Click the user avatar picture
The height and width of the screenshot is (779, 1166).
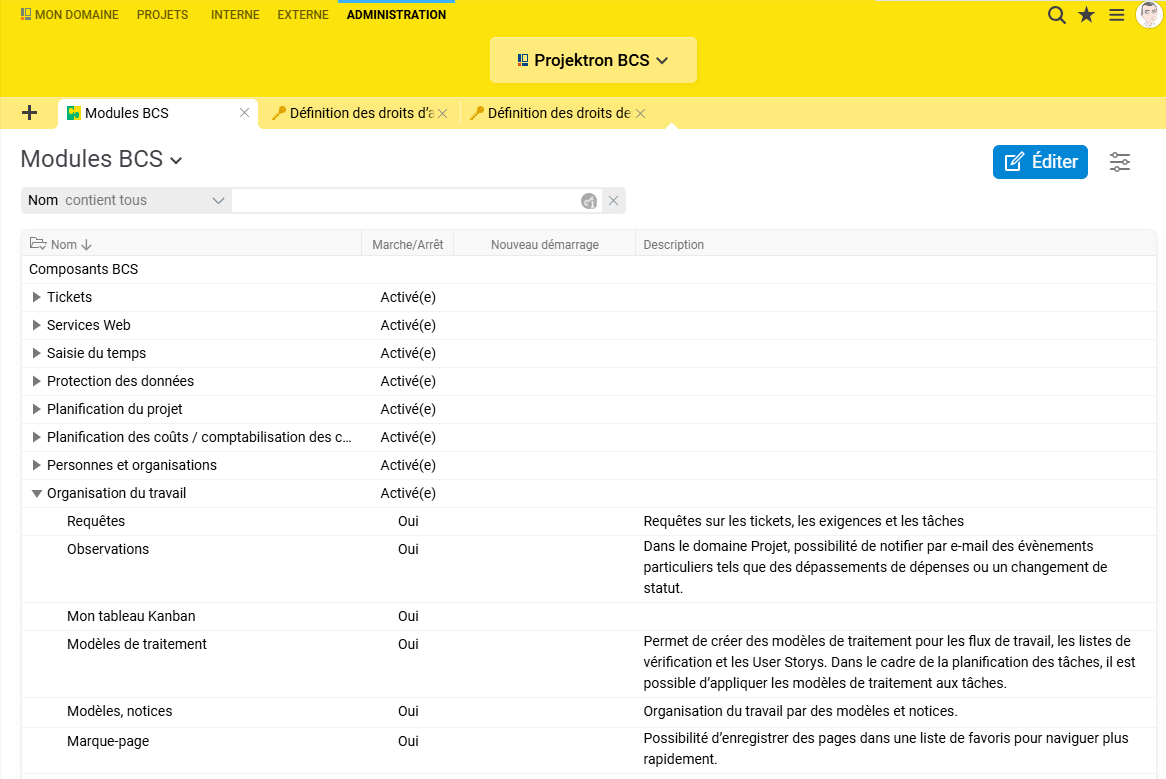point(1149,14)
